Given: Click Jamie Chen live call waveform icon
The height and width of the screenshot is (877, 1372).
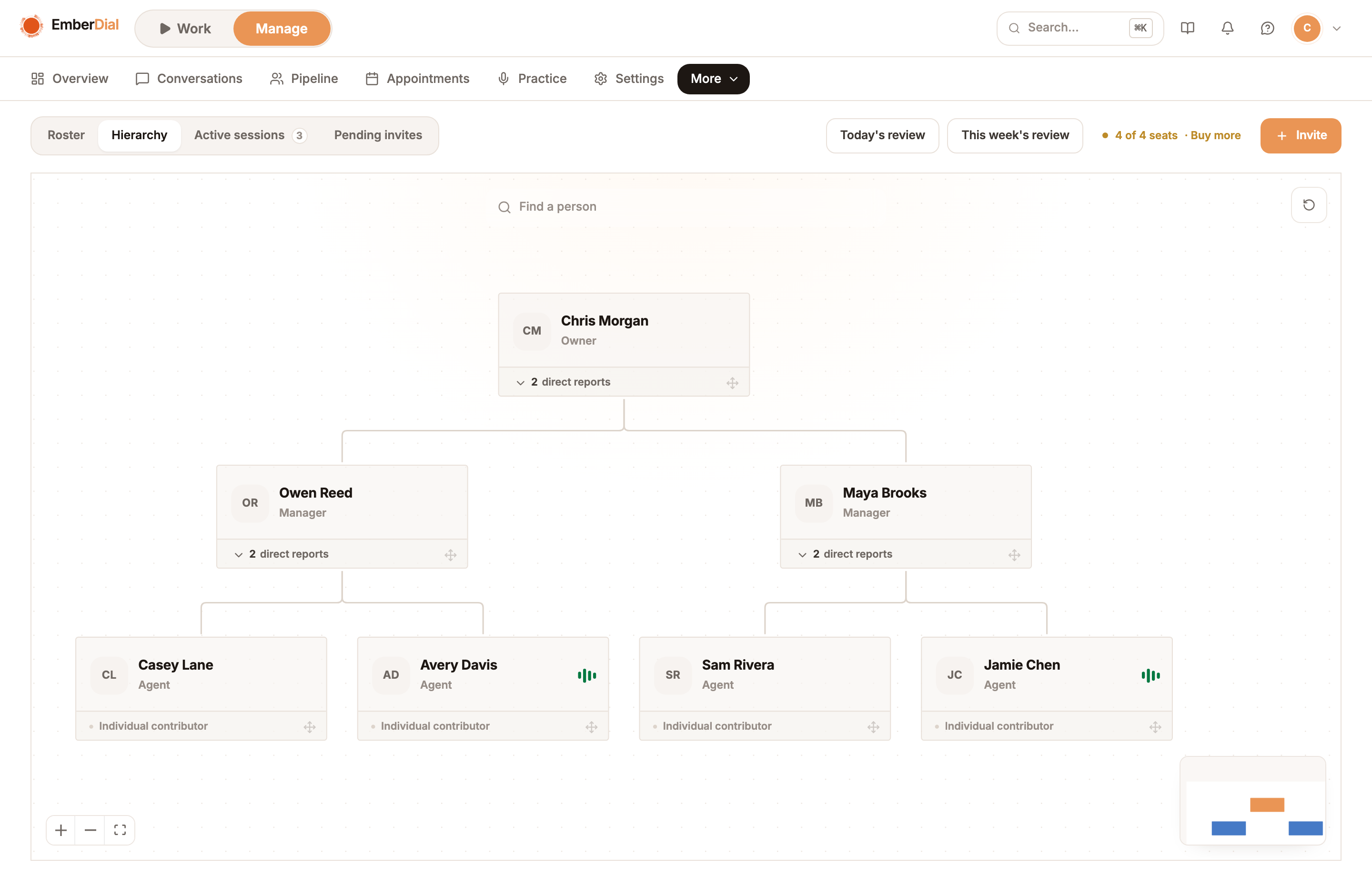Looking at the screenshot, I should (x=1150, y=675).
